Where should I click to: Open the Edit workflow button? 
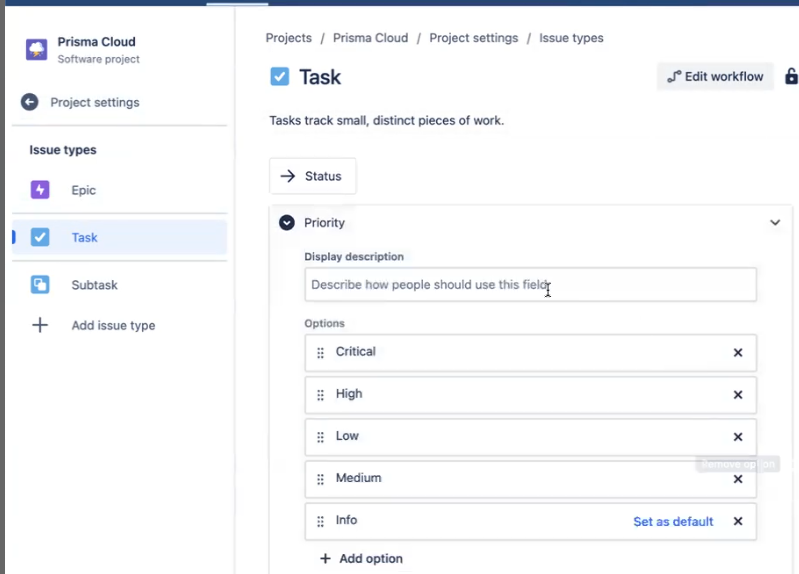715,76
